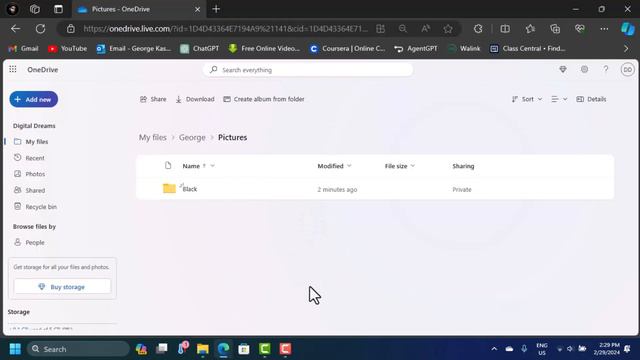Open browser essentials heart icon
Viewport: 640px width, 360px height.
coord(580,29)
